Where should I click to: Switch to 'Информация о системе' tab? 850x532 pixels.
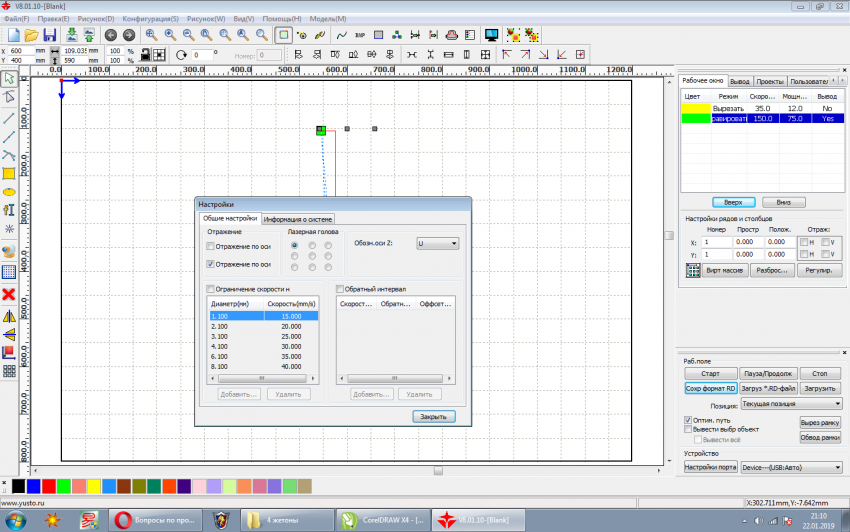point(298,218)
